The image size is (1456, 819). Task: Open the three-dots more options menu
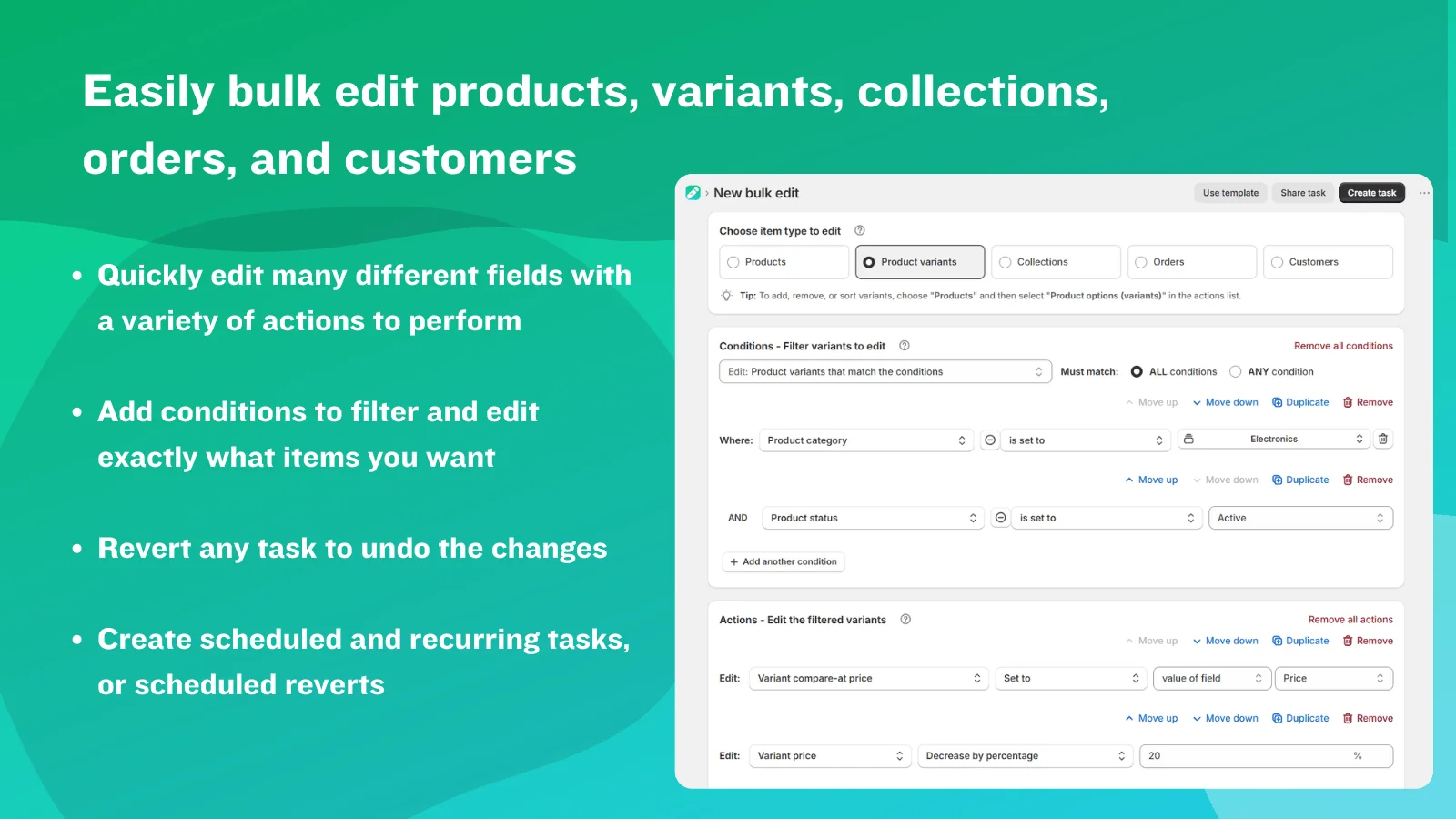click(1424, 193)
